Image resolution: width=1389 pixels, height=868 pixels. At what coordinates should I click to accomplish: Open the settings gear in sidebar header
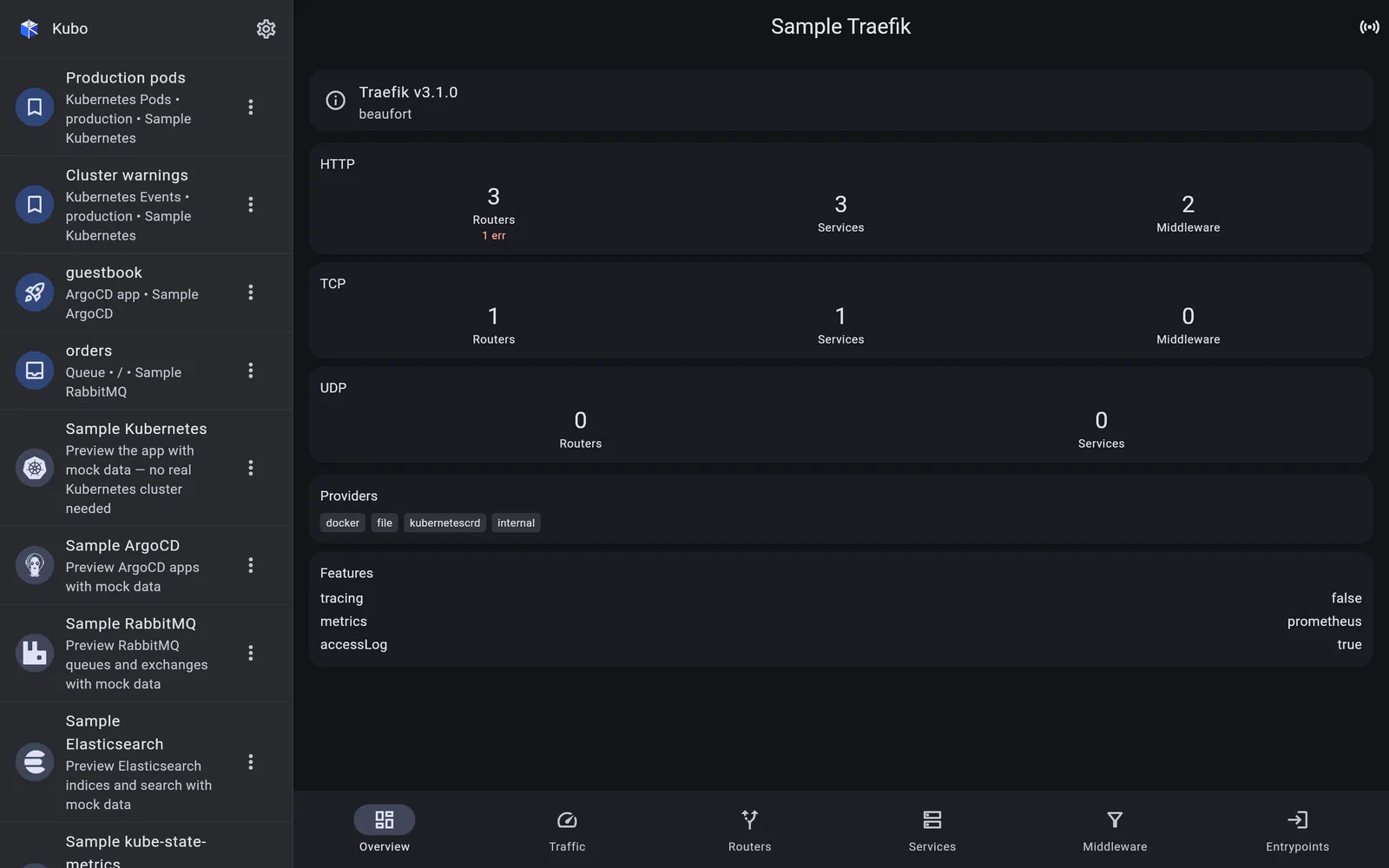tap(266, 29)
